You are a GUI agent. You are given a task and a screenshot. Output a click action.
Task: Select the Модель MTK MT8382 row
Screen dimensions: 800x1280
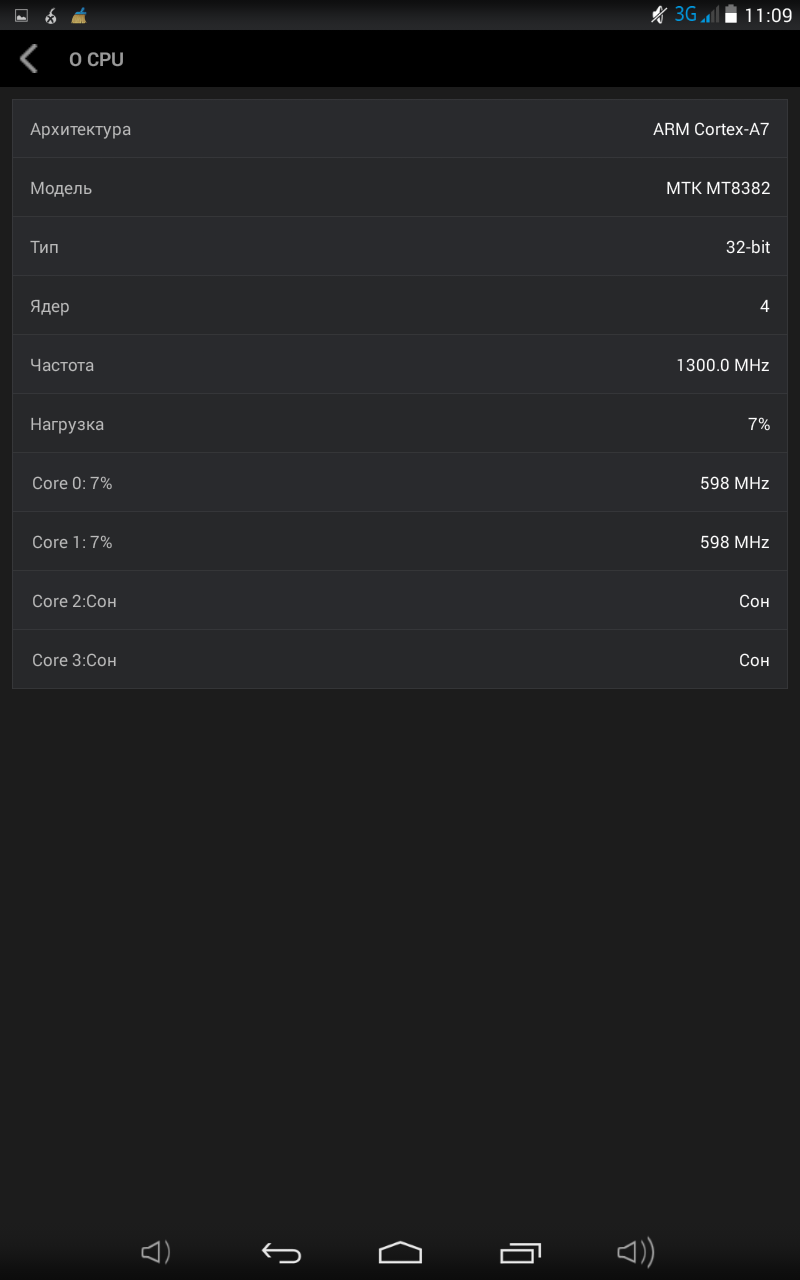[400, 188]
